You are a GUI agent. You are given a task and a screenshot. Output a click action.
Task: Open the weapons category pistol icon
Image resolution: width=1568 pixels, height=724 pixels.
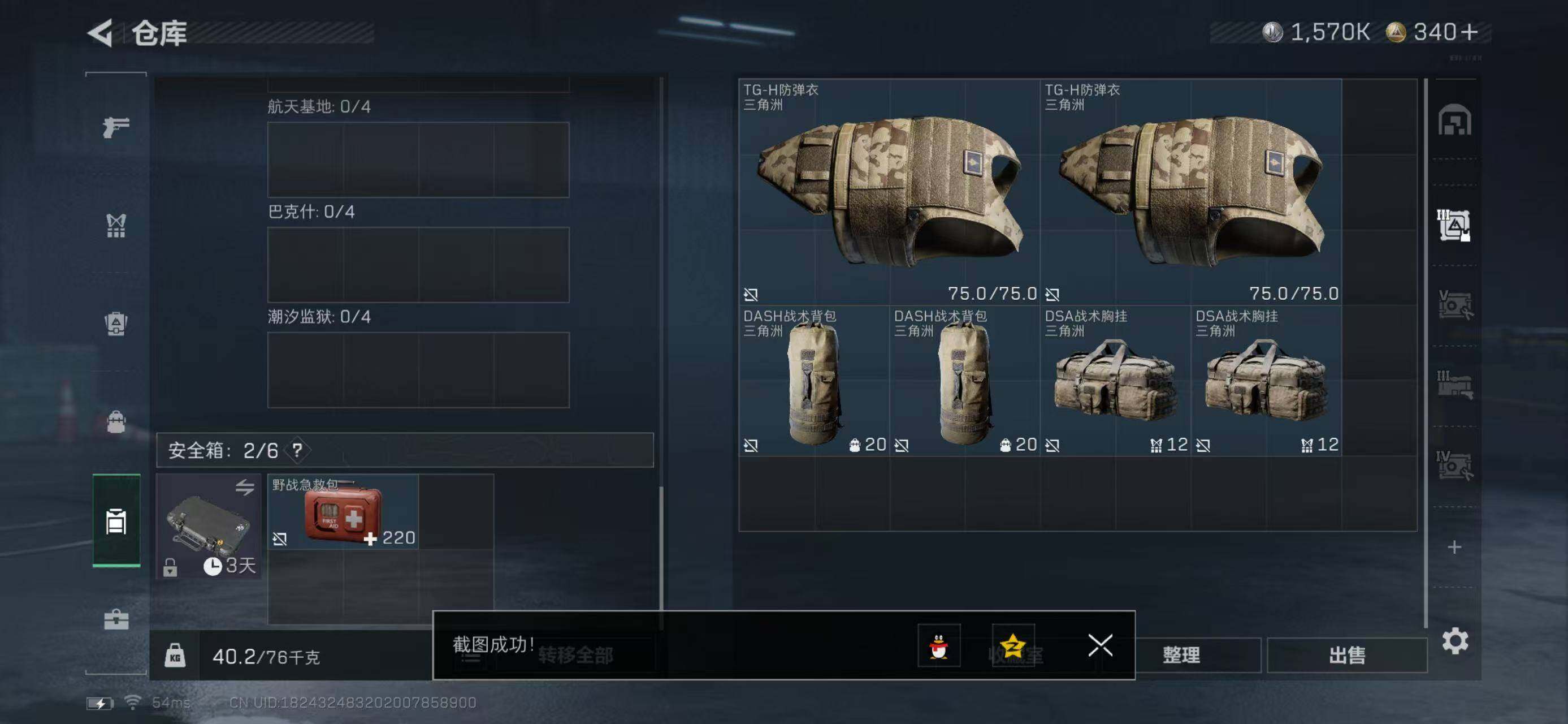coord(116,127)
